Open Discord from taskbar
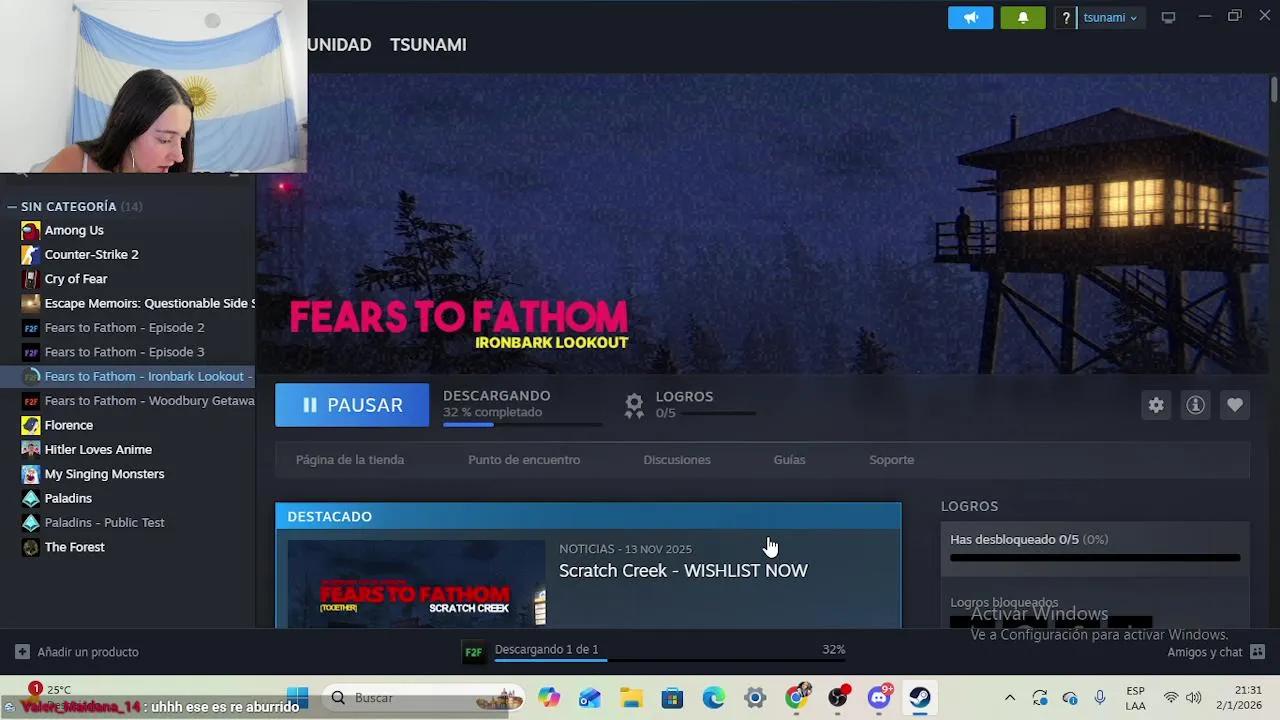This screenshot has width=1280, height=720. (879, 697)
